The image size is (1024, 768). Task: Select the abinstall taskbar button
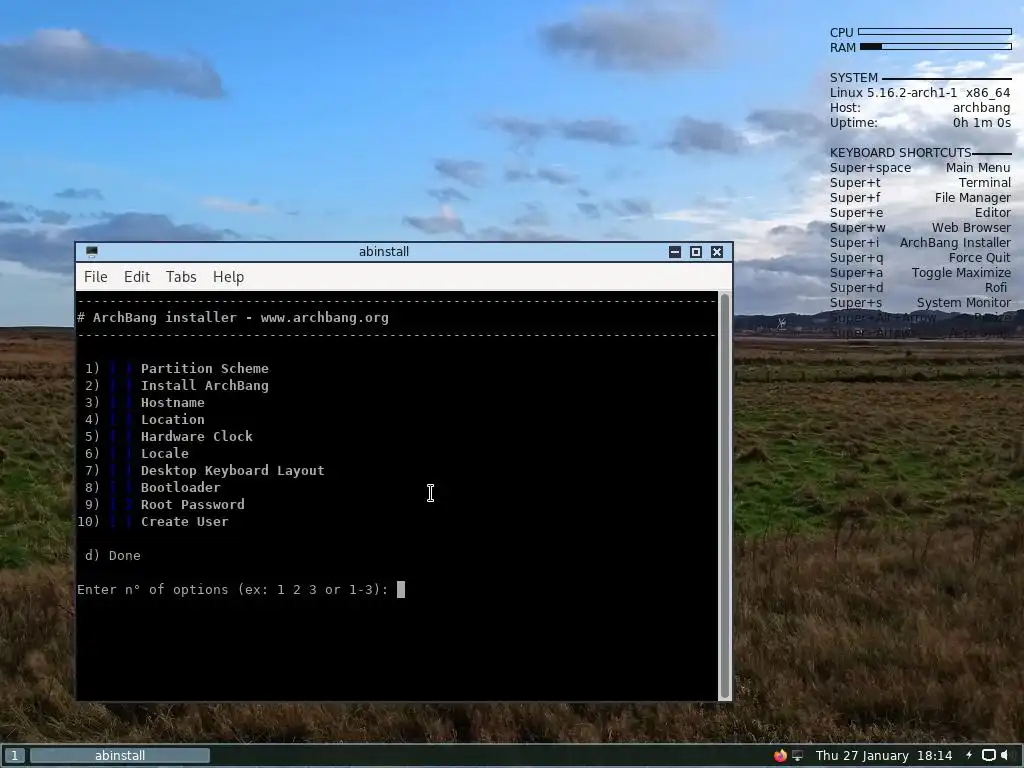pyautogui.click(x=120, y=756)
